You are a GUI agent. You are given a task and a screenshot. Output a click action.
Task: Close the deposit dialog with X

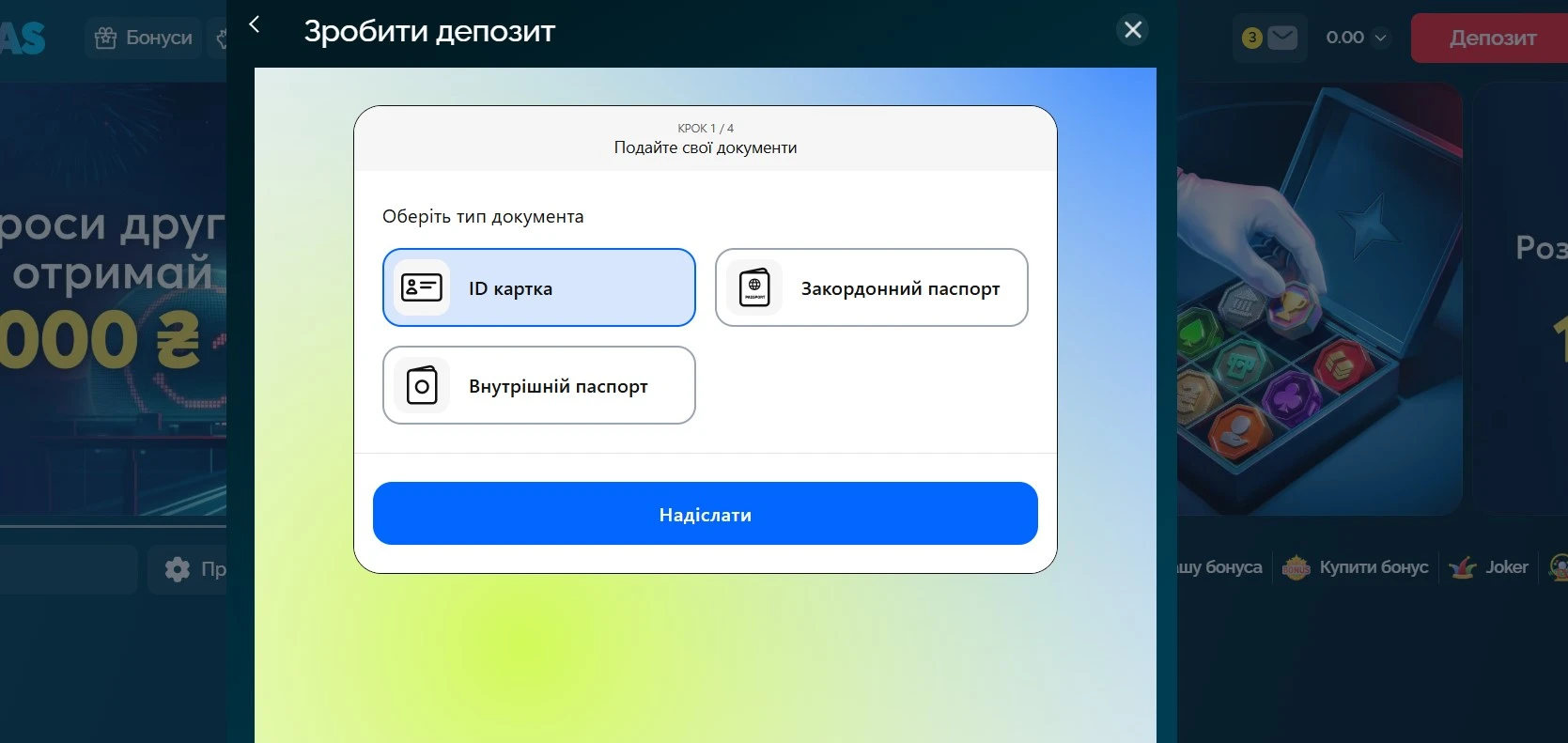coord(1133,30)
